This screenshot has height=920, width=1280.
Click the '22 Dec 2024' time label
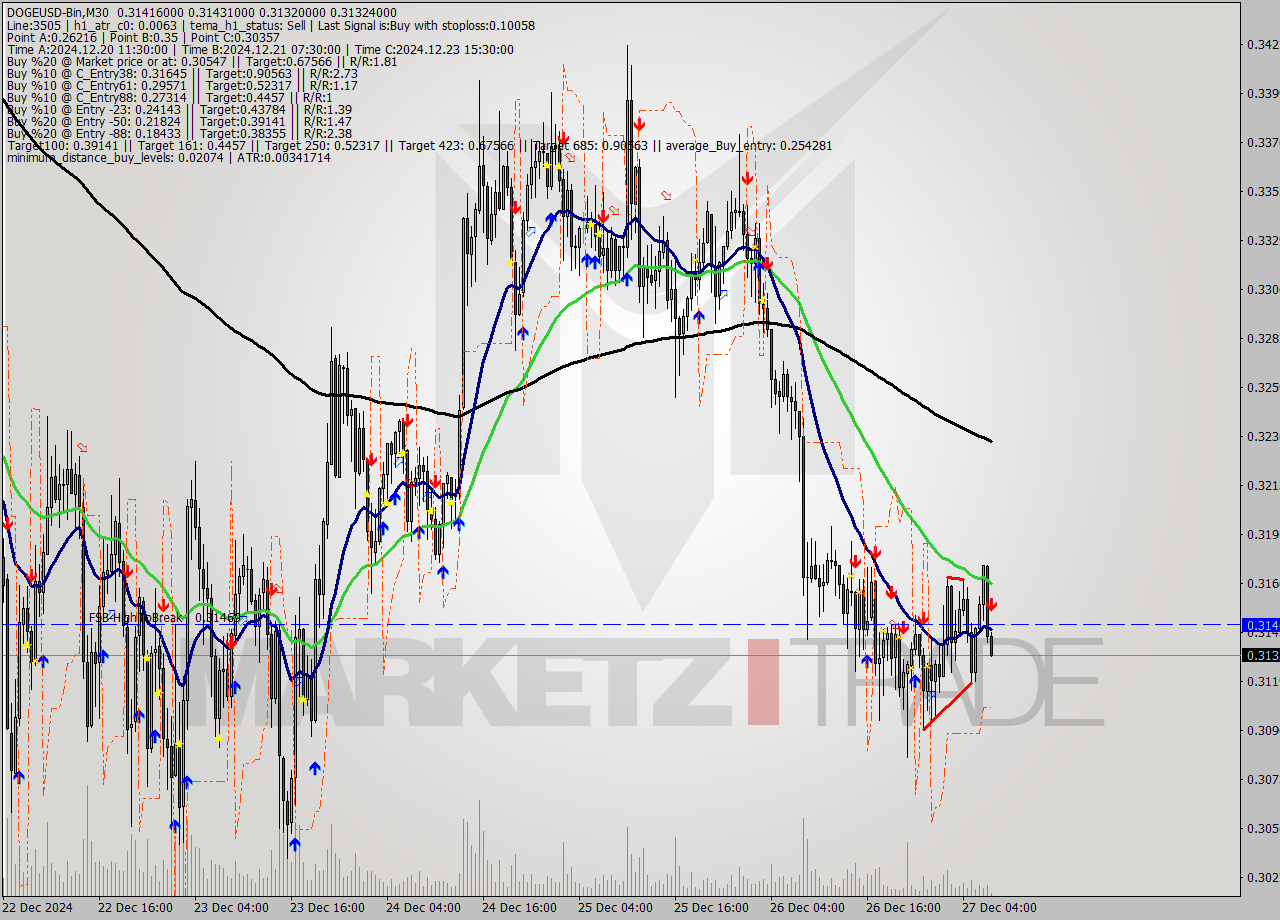pyautogui.click(x=37, y=908)
